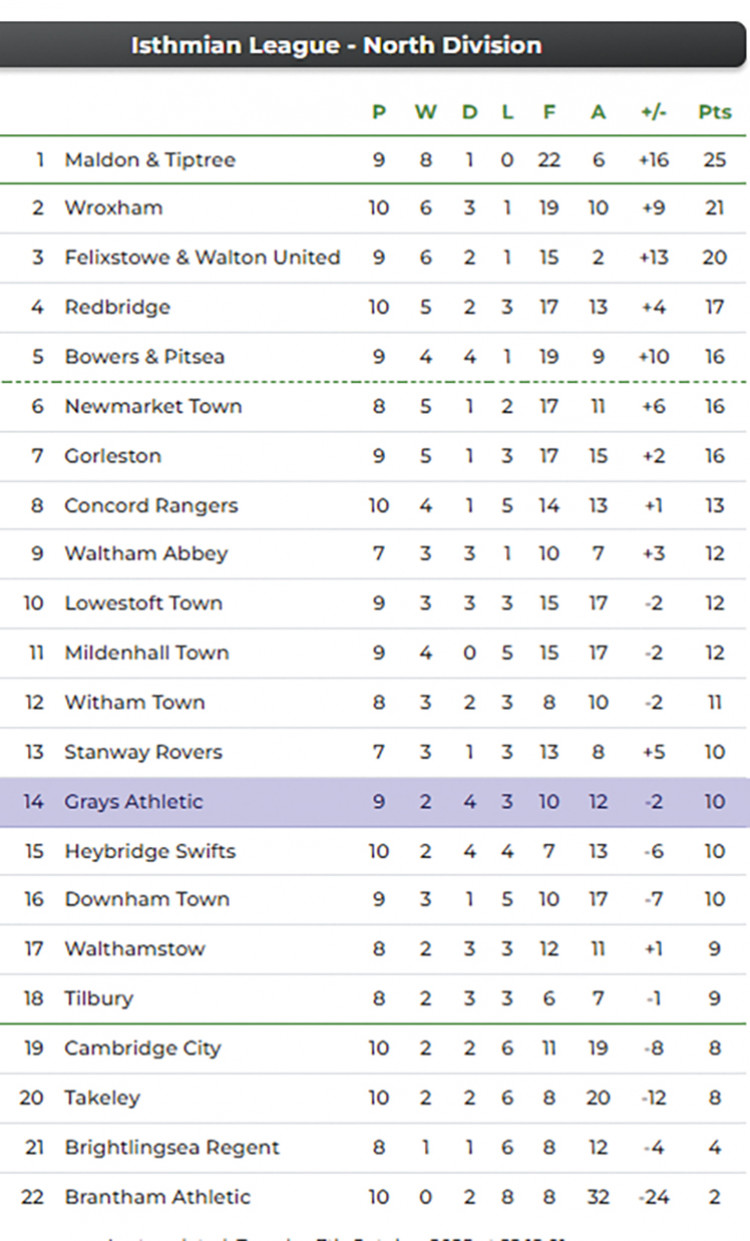Open the Wroxham team link
Image resolution: width=750 pixels, height=1241 pixels.
tap(113, 208)
